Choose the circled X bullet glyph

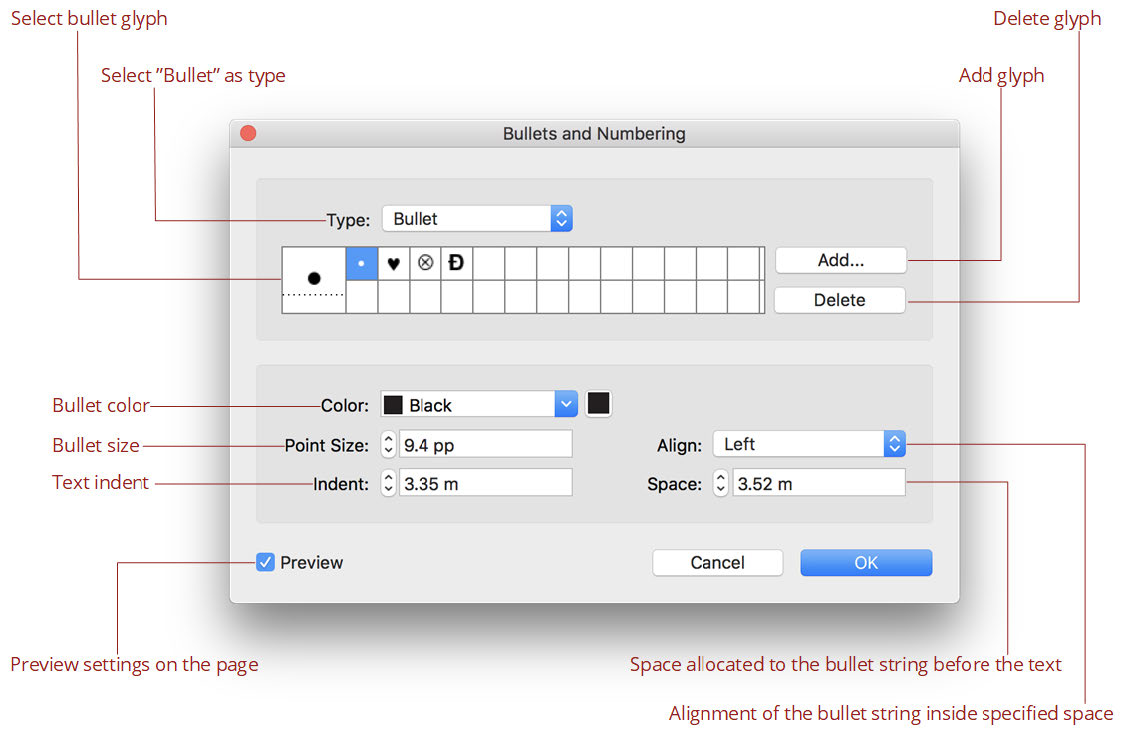coord(425,264)
